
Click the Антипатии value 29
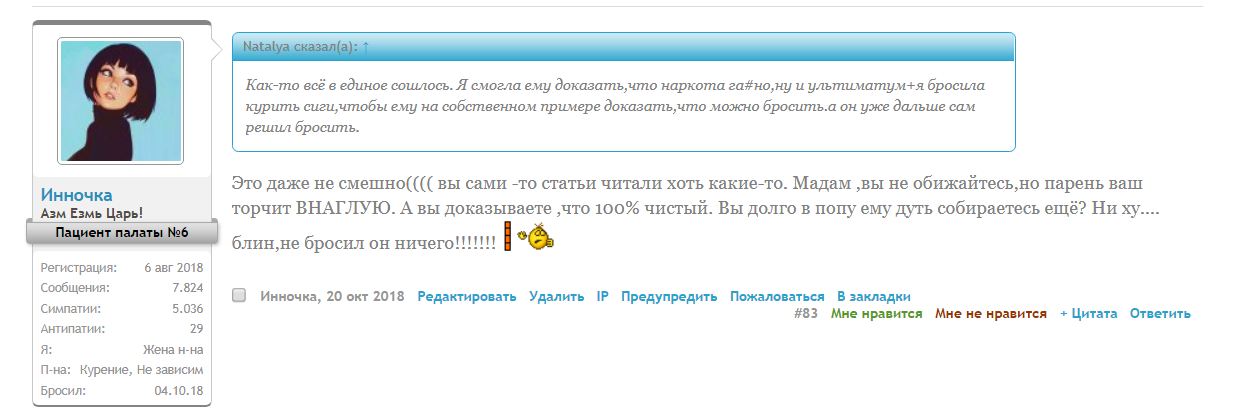[x=197, y=328]
